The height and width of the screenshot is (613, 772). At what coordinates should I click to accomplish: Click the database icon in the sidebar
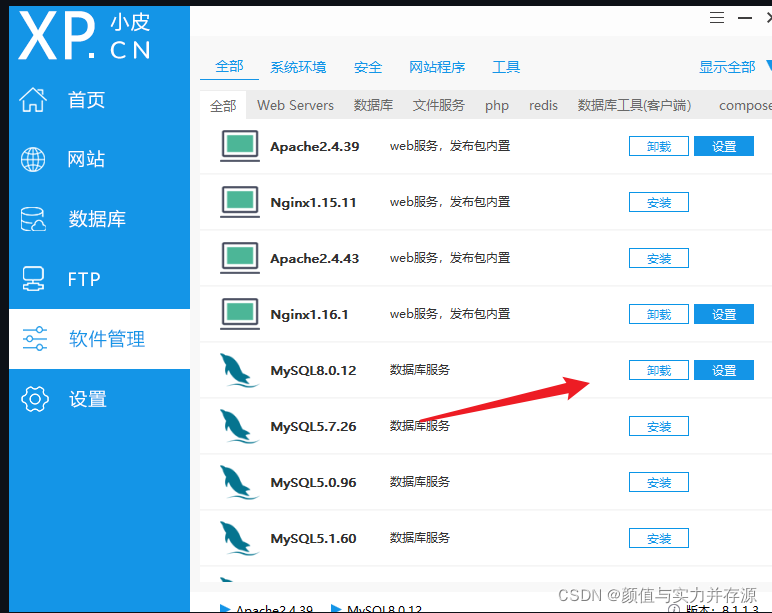pos(33,219)
